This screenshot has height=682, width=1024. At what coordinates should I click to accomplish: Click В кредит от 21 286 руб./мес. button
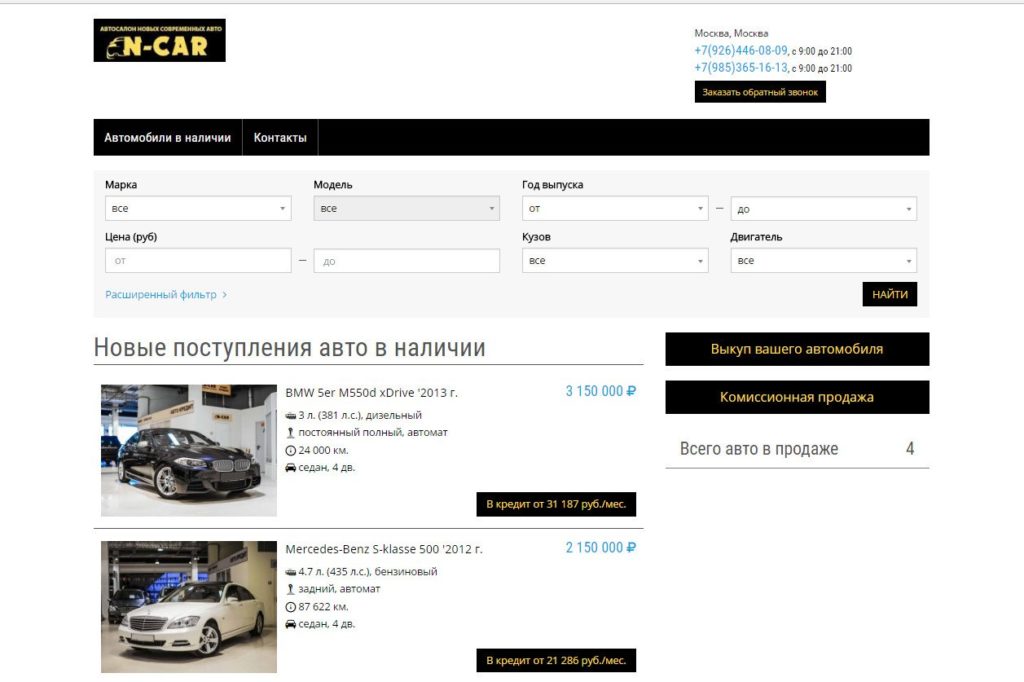[556, 660]
